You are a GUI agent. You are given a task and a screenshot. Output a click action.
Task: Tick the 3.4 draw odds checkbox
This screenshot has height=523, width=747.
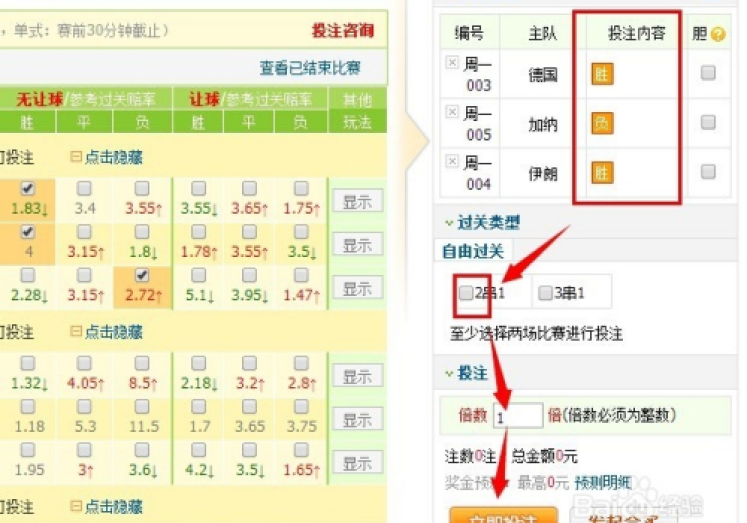(x=84, y=189)
